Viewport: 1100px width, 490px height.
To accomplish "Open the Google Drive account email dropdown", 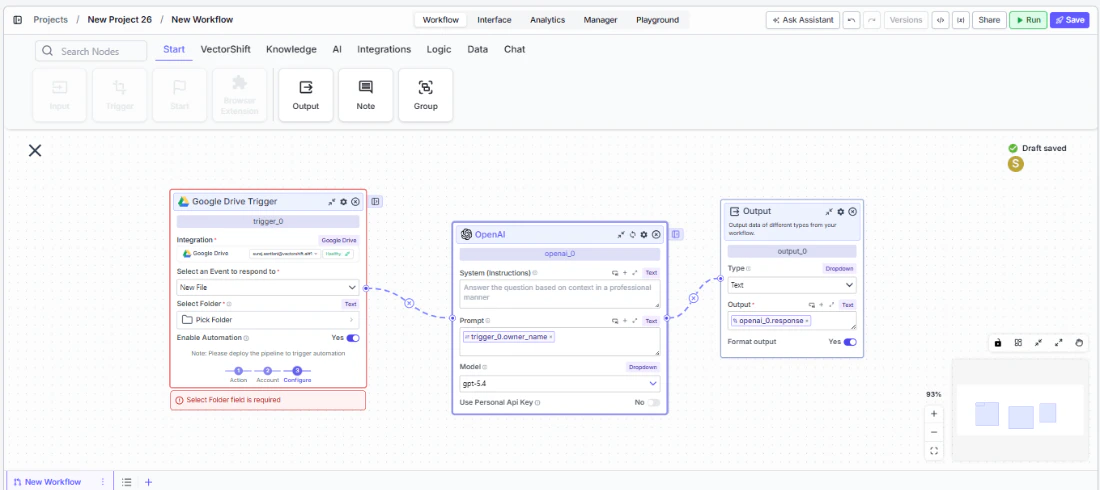I will coord(285,254).
